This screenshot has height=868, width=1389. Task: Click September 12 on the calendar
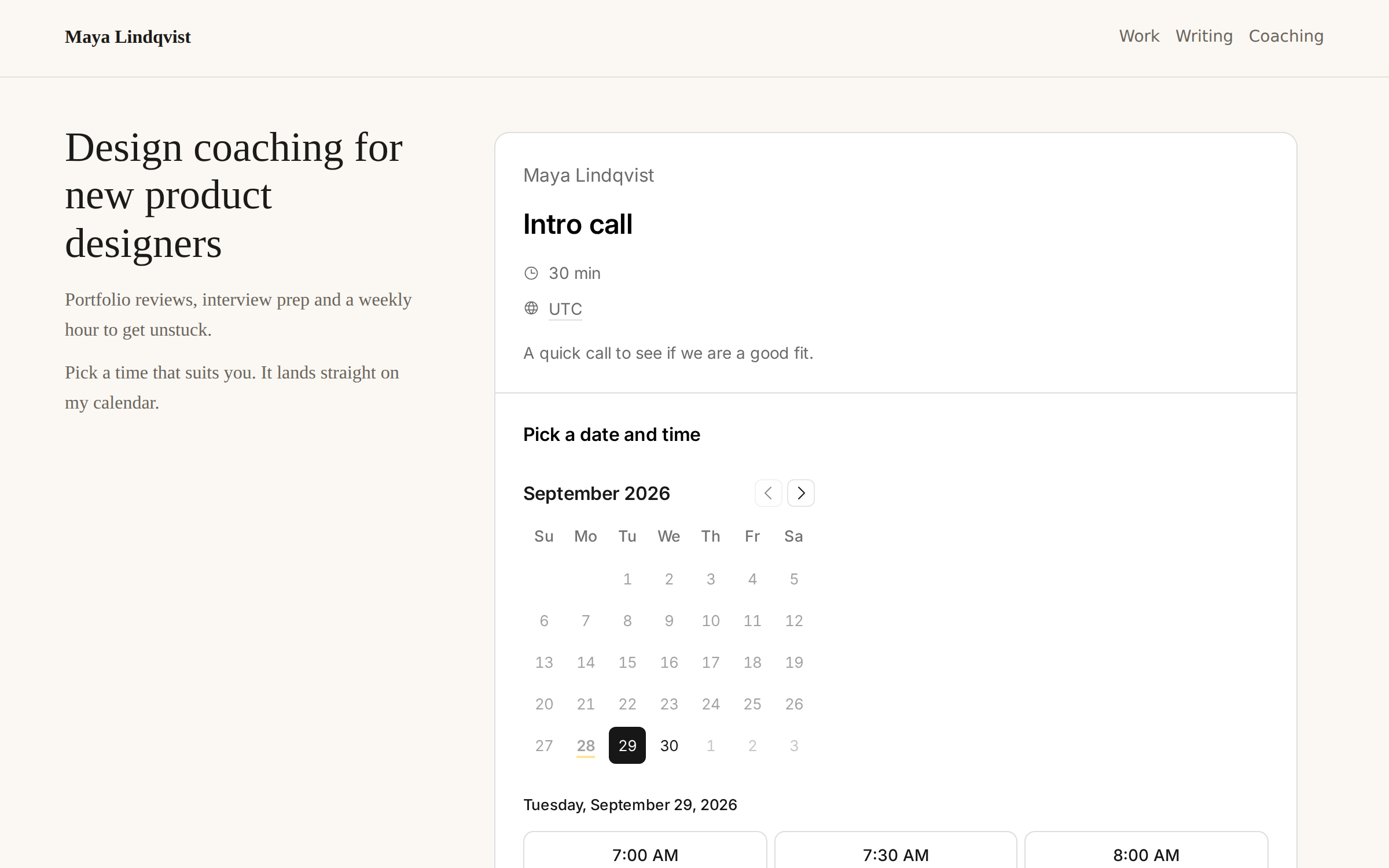click(794, 620)
